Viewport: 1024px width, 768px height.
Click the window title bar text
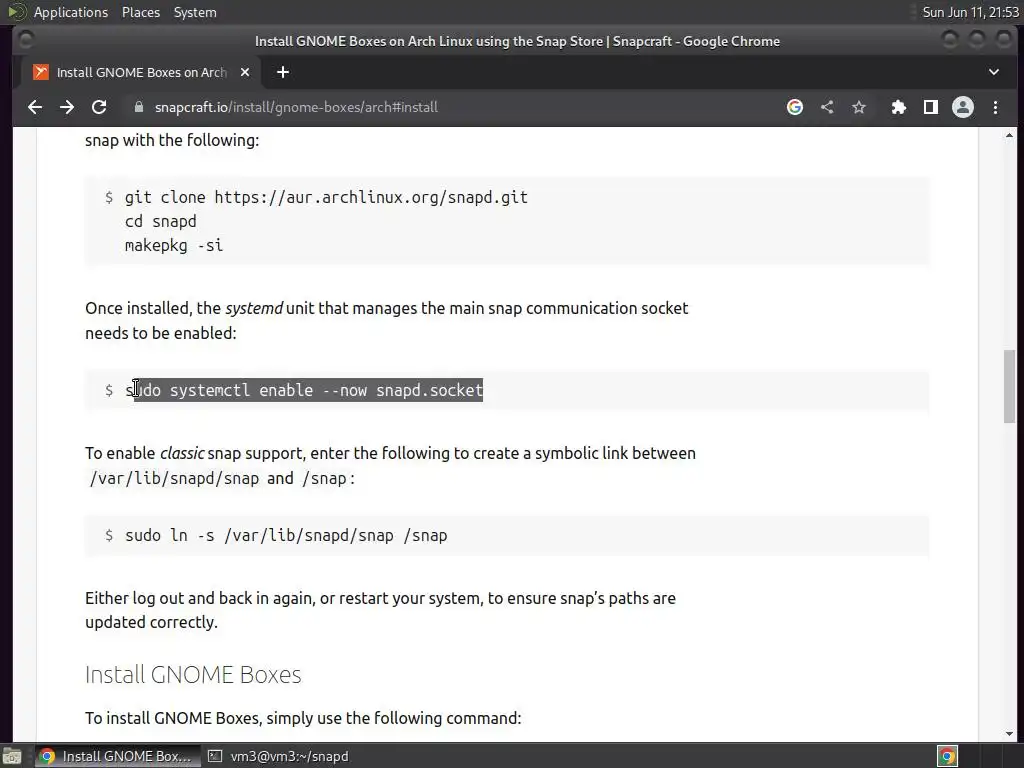517,41
